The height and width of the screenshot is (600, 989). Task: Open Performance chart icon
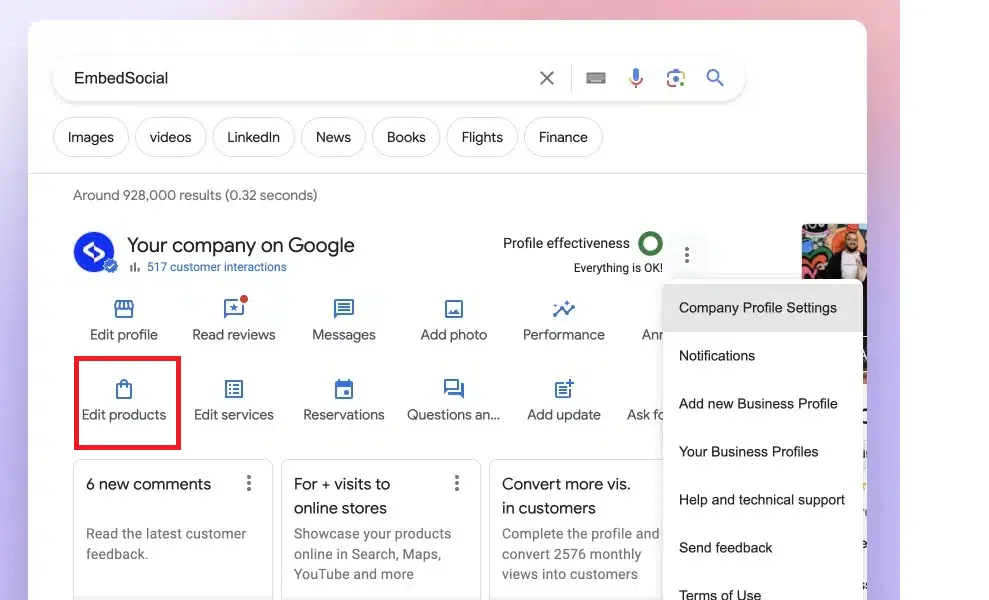[x=564, y=309]
